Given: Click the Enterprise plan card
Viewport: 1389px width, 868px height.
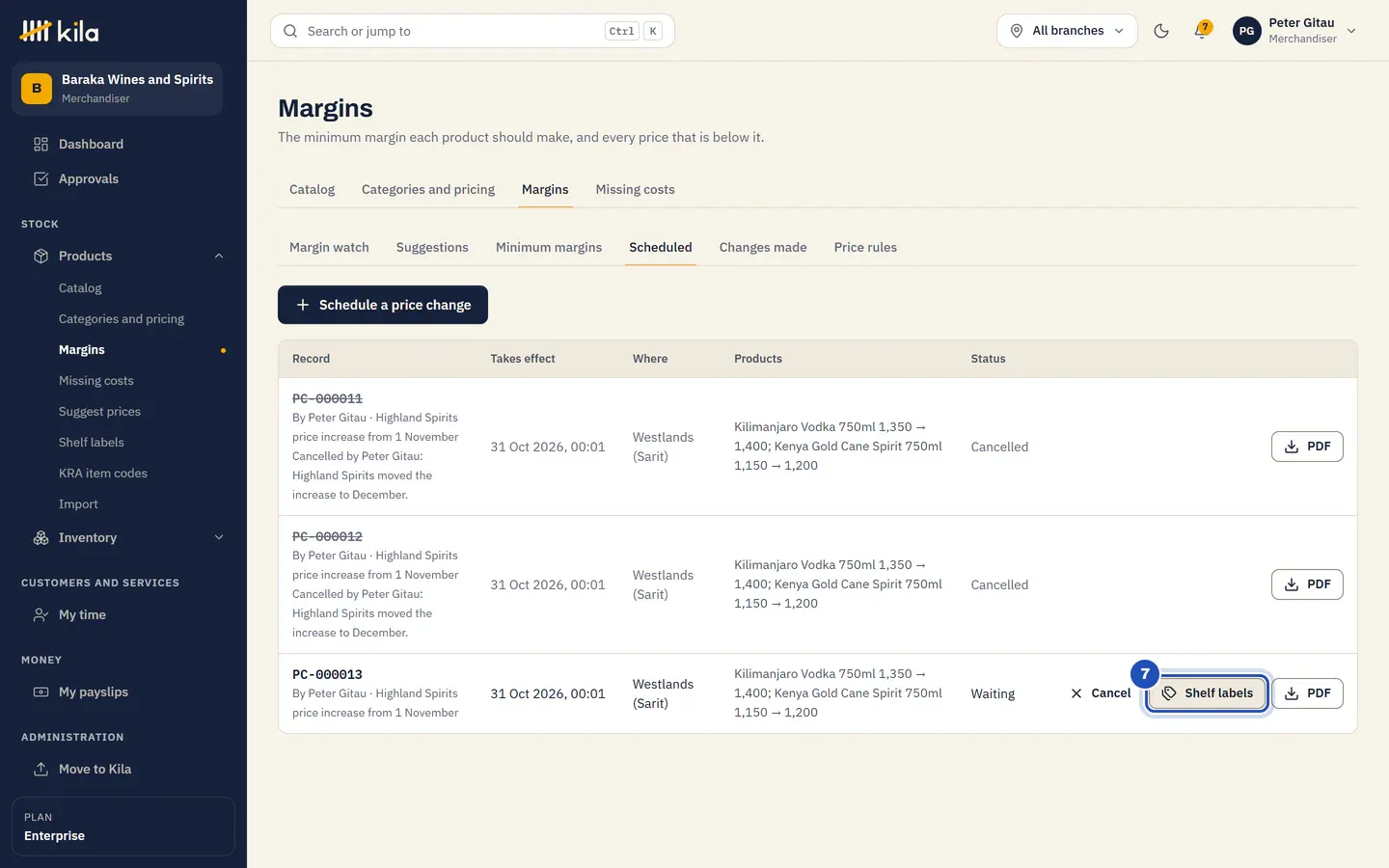Looking at the screenshot, I should pos(123,827).
